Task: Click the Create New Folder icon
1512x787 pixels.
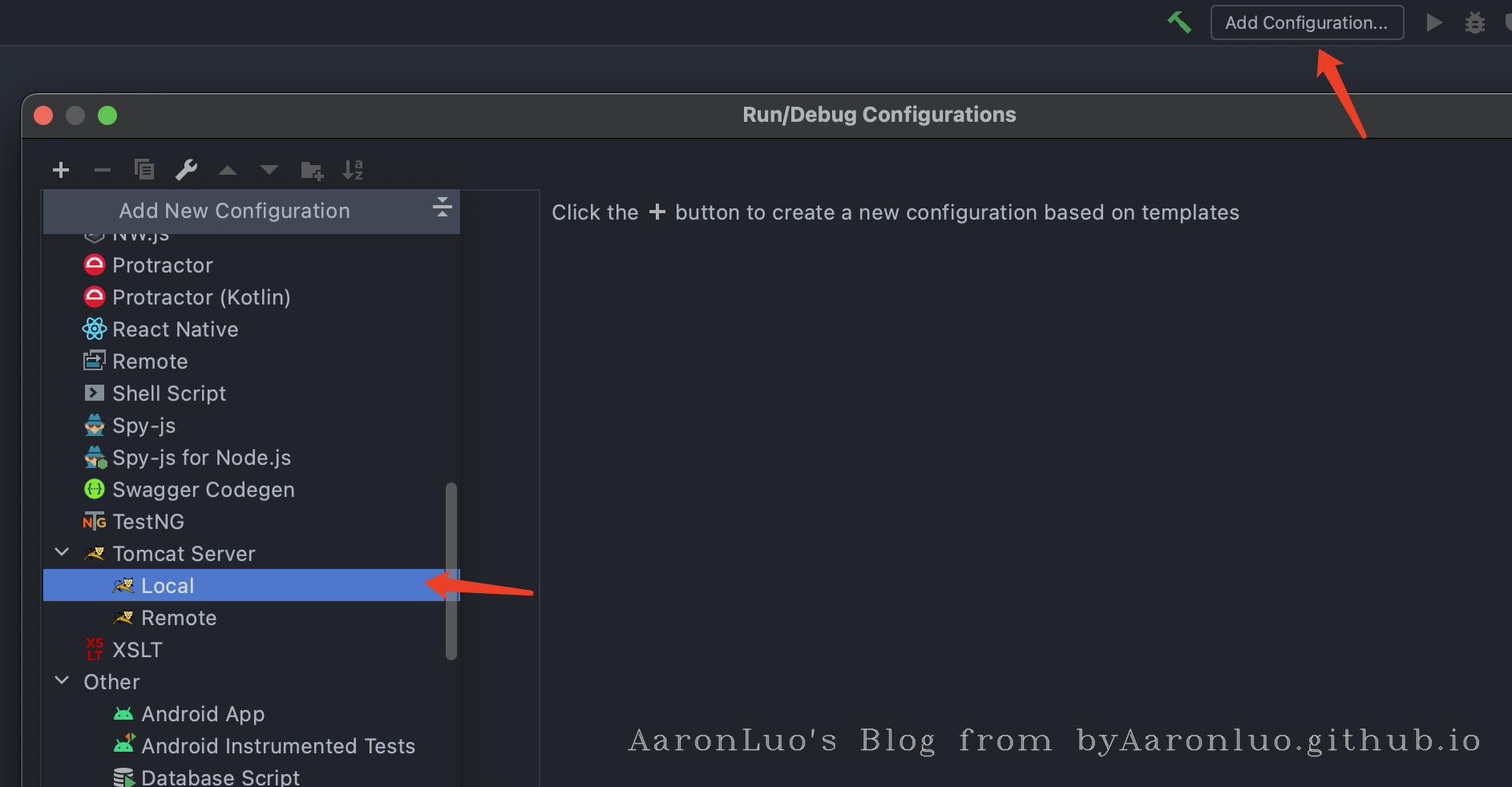Action: click(x=312, y=170)
